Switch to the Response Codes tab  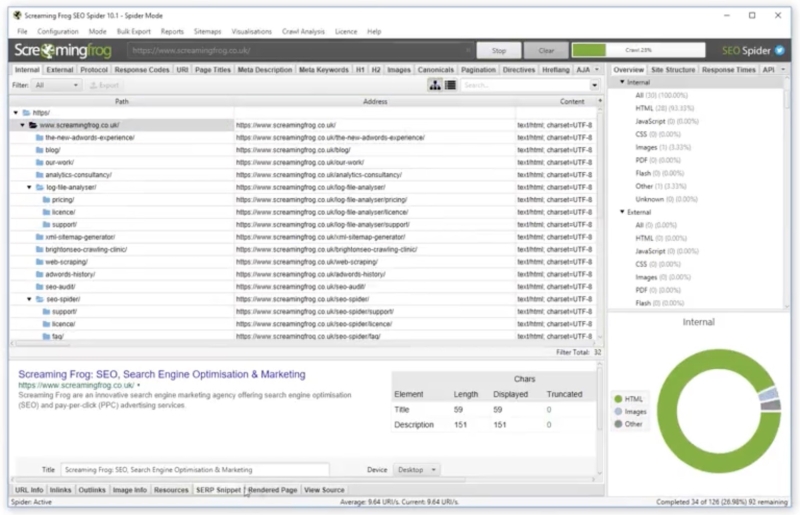point(142,70)
